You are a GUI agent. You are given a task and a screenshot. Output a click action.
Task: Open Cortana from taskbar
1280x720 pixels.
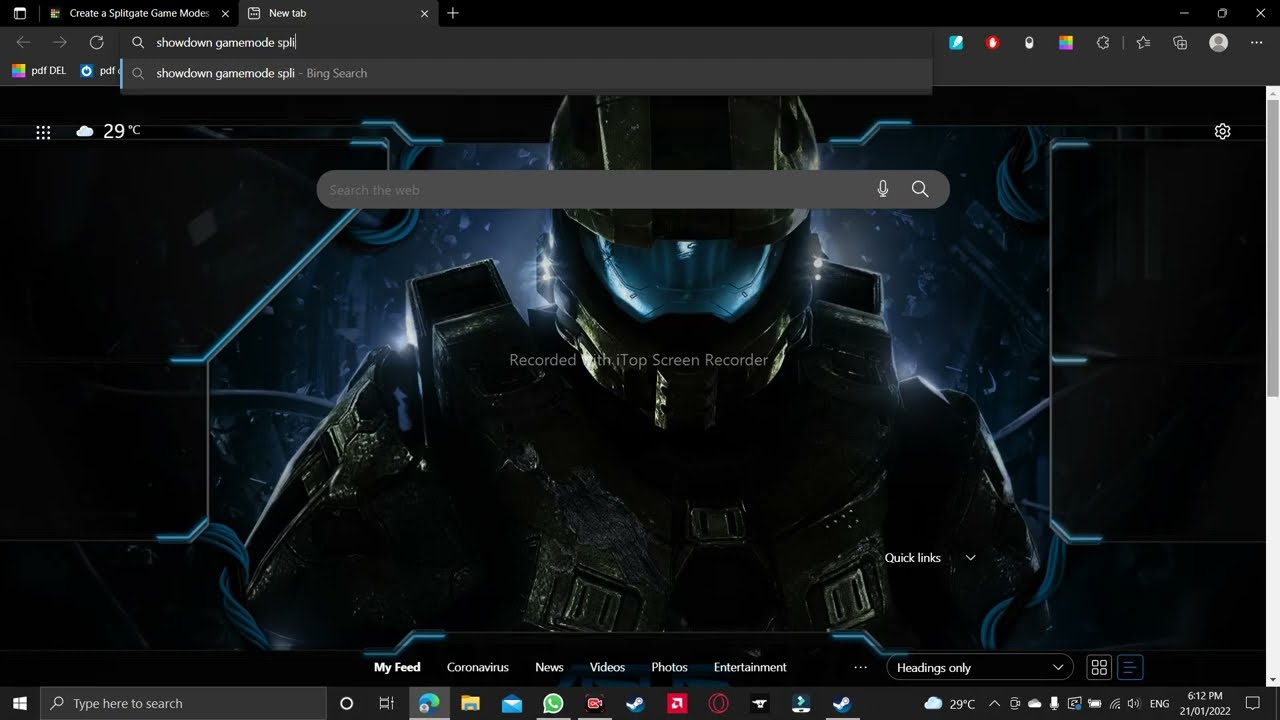pos(346,703)
